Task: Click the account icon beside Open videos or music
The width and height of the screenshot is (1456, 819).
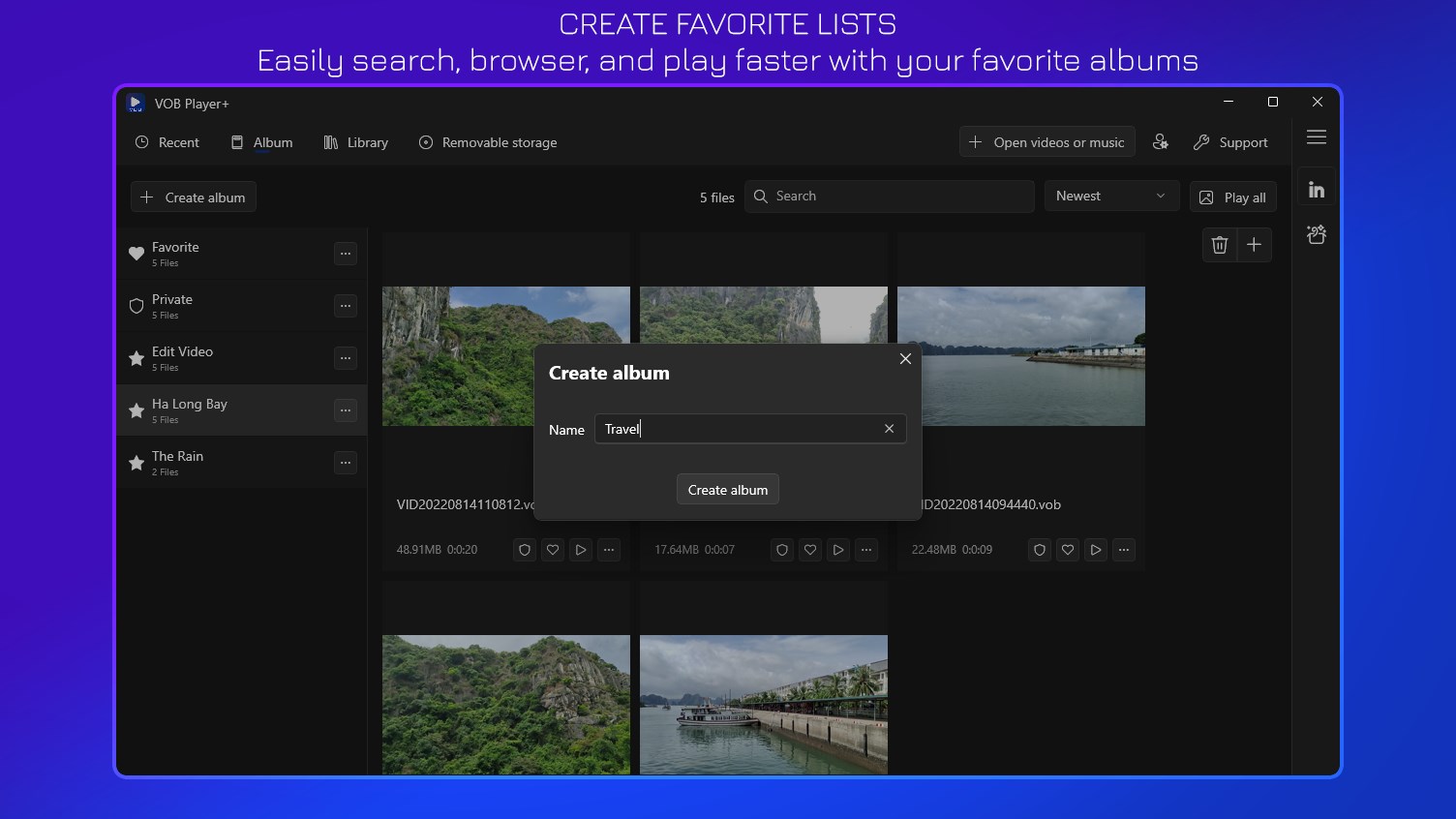Action: [x=1161, y=141]
